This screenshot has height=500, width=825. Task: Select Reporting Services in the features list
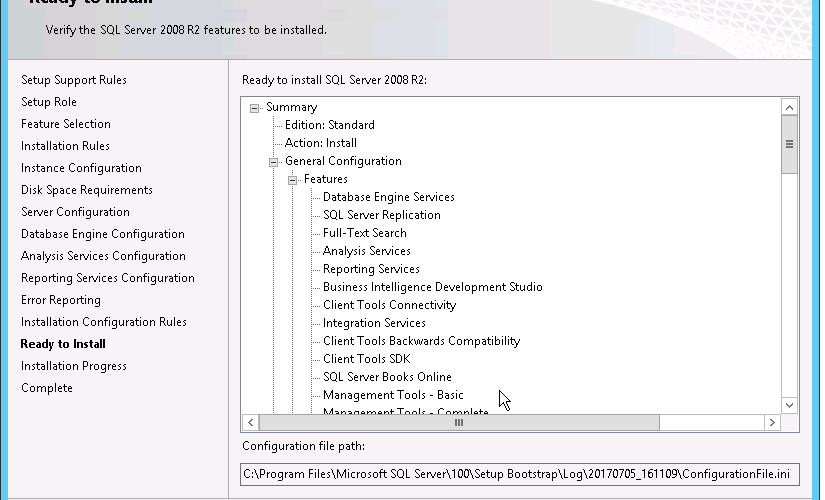pyautogui.click(x=371, y=269)
